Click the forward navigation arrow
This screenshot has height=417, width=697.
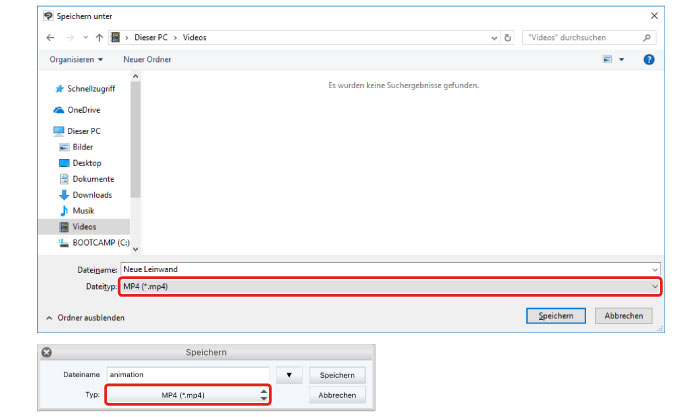[70, 38]
